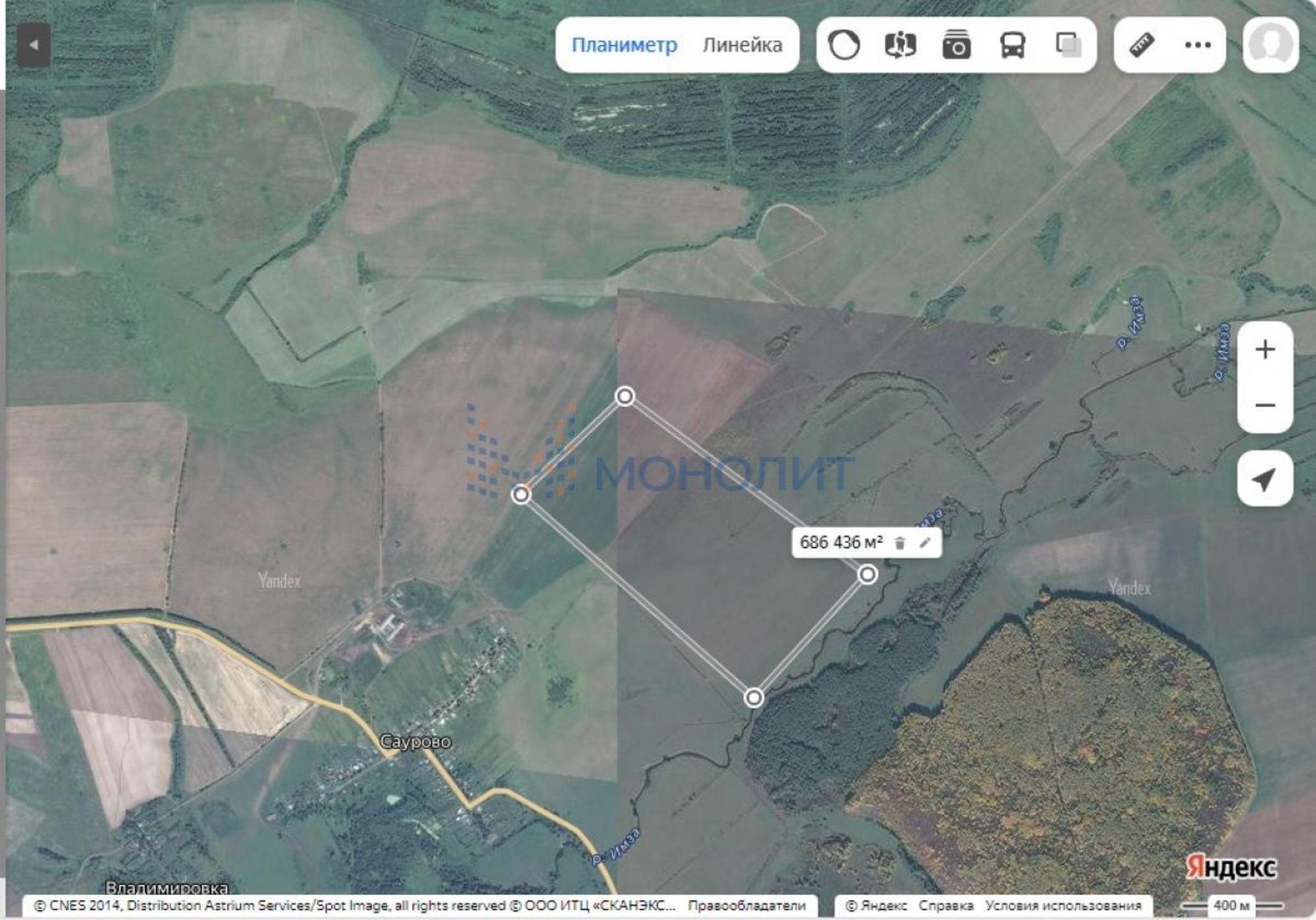
Task: Open the Правообладатели link
Action: (x=747, y=906)
